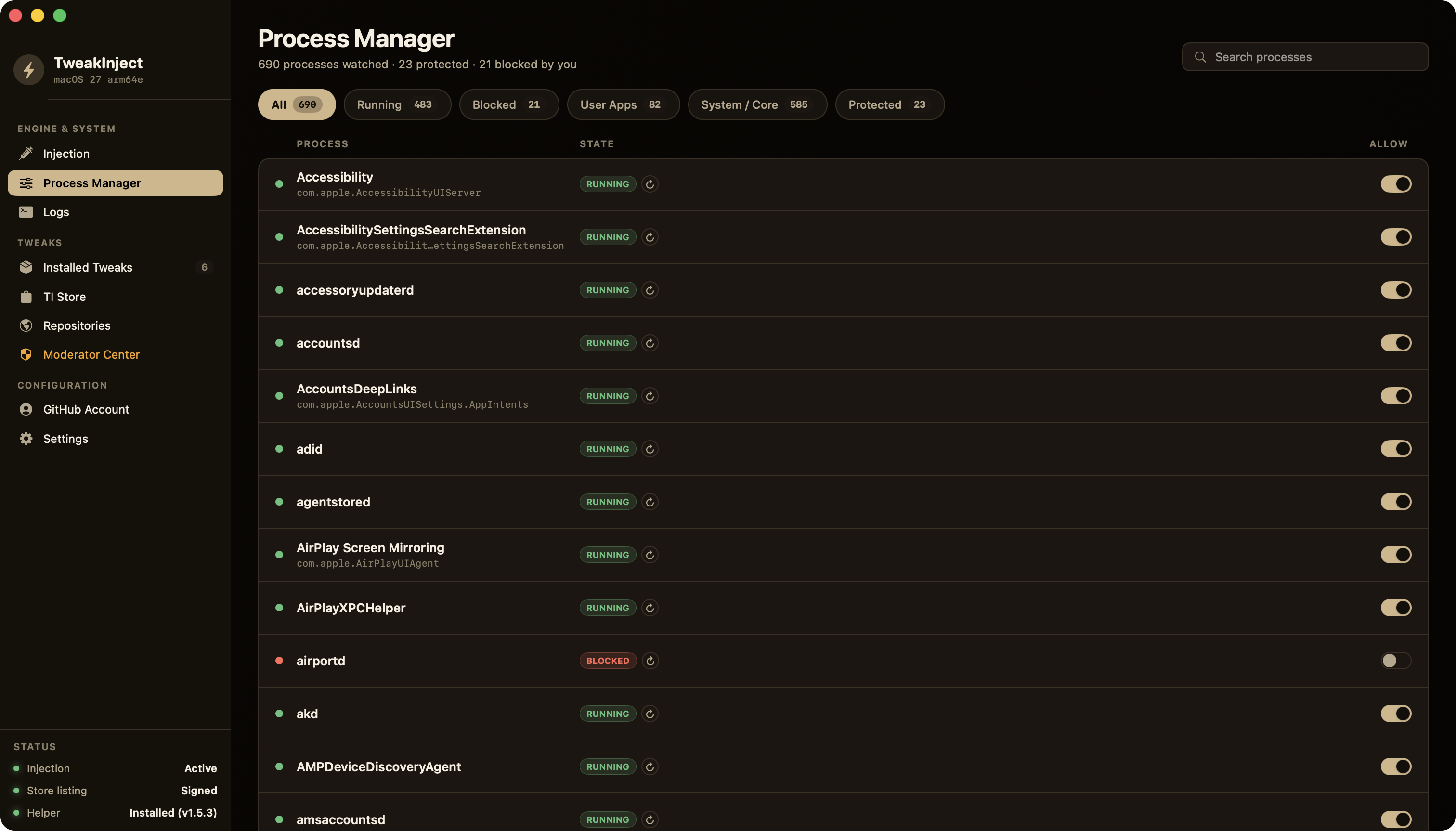Click the TI Store bag icon
This screenshot has width=1456, height=831.
(x=26, y=297)
